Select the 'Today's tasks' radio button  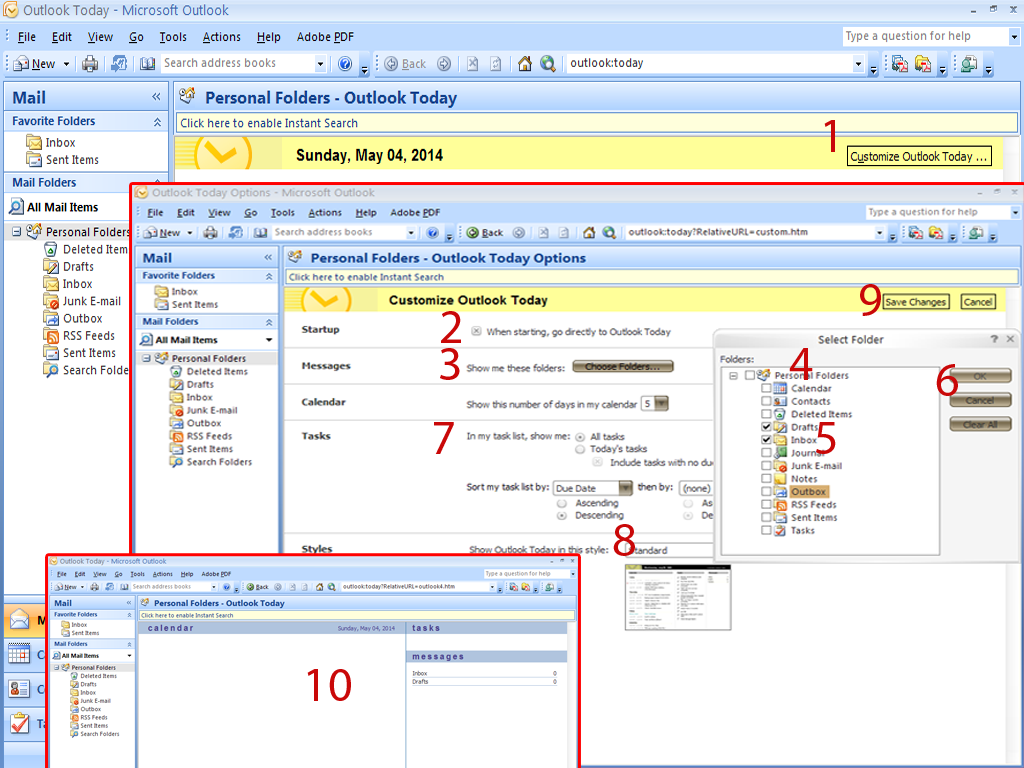pos(580,448)
